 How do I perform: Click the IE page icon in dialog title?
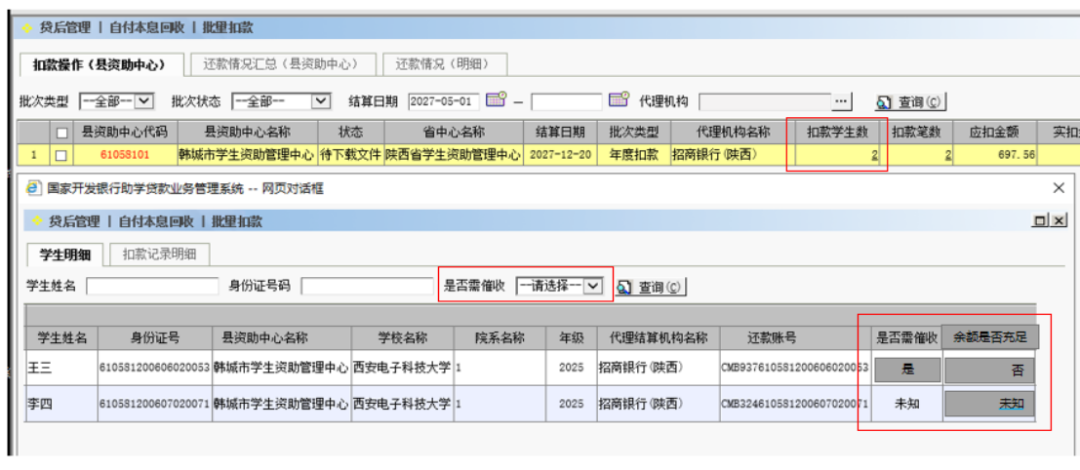pyautogui.click(x=33, y=187)
